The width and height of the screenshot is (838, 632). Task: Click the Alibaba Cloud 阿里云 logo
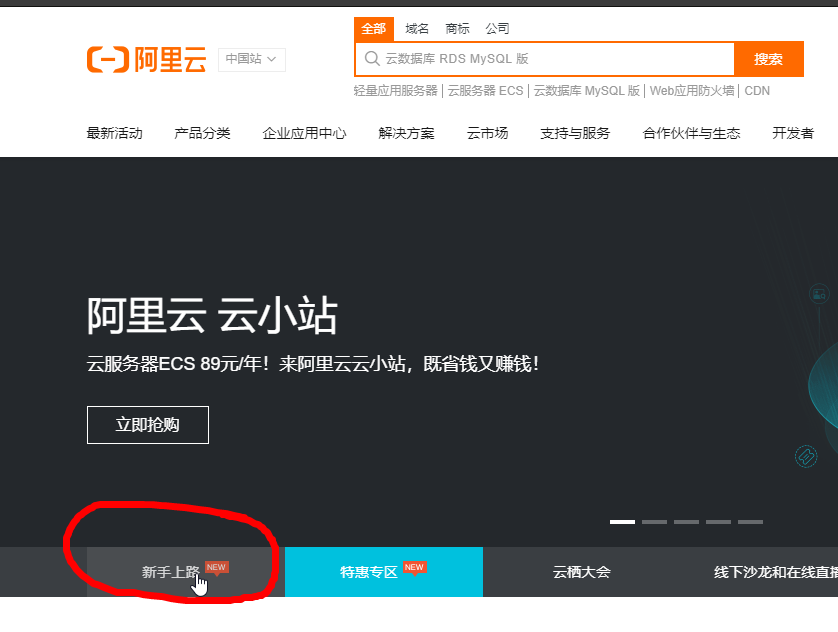tap(146, 60)
